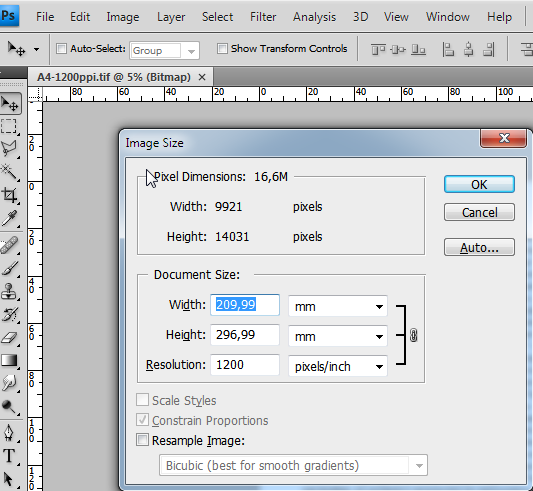
Task: Open the pixels/inch resolution units dropdown
Action: [x=338, y=366]
